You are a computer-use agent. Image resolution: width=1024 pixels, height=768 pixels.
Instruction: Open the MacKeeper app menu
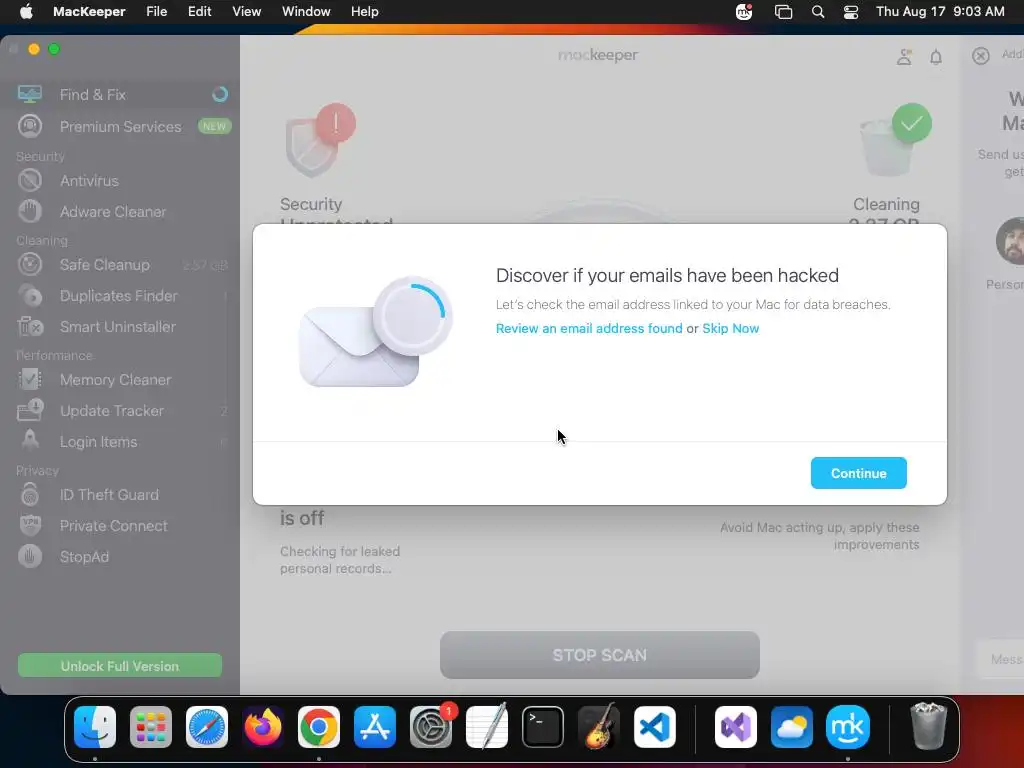point(89,11)
